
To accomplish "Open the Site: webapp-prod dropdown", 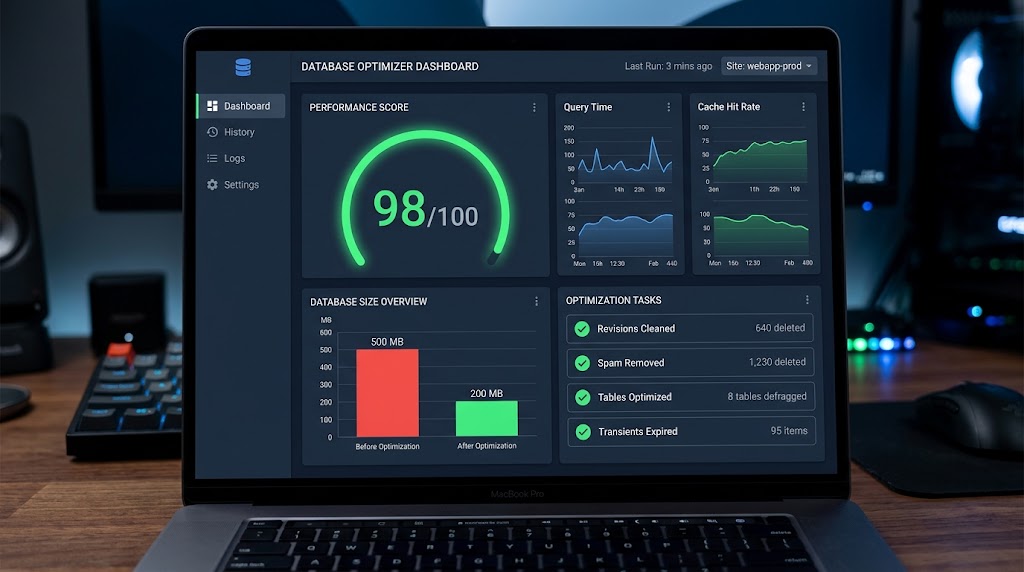I will click(769, 66).
